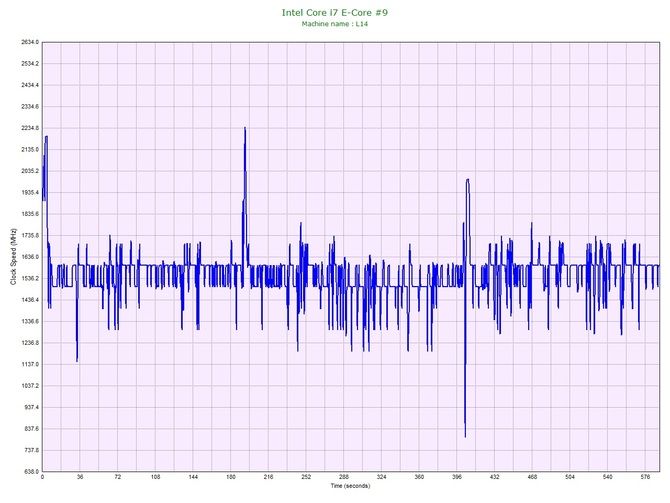The width and height of the screenshot is (670, 503).
Task: Click the 504 label on the time axis
Action: (570, 477)
